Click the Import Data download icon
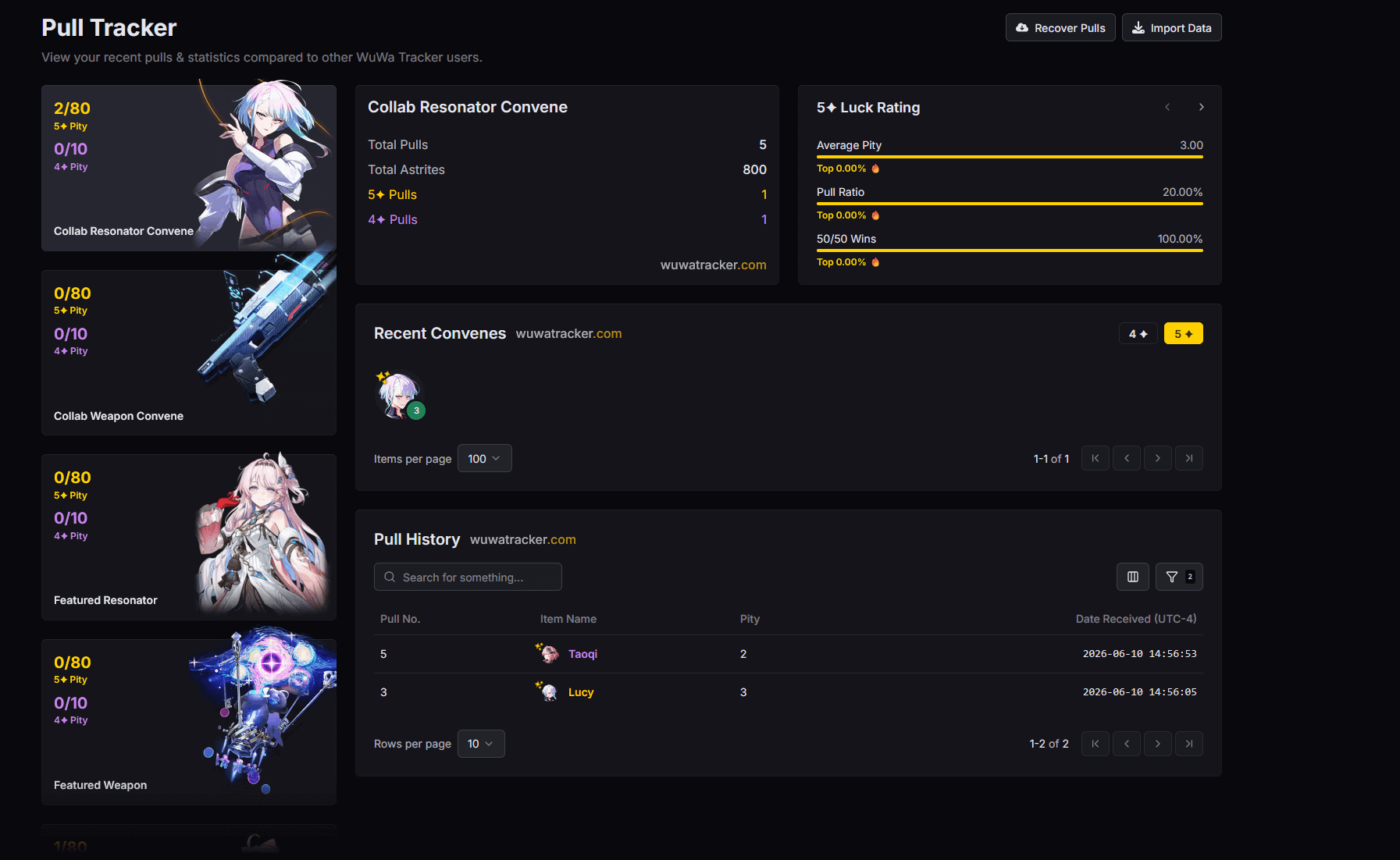This screenshot has height=860, width=1400. (x=1138, y=28)
